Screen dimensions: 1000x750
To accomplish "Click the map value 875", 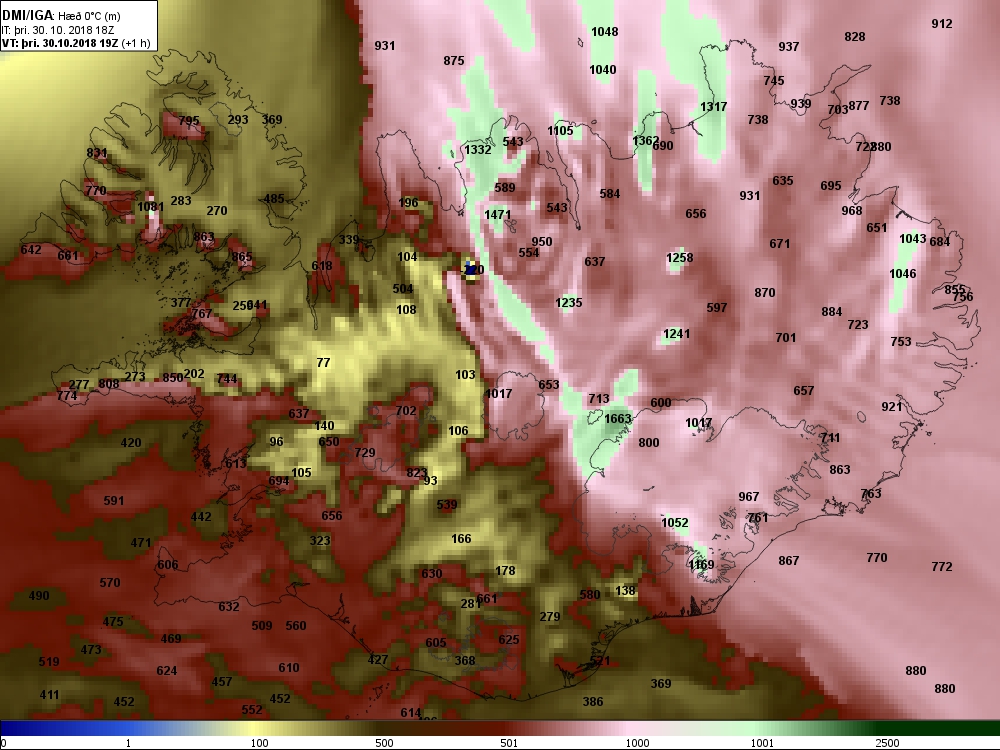I will [x=453, y=61].
